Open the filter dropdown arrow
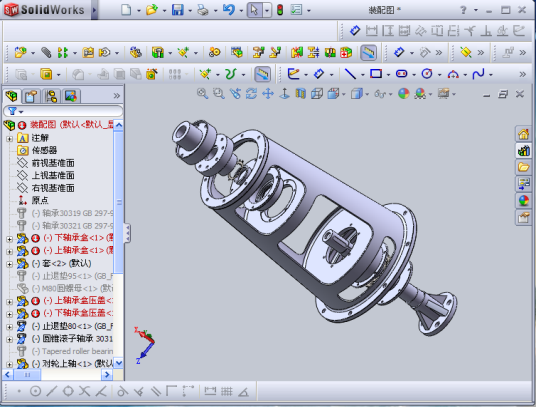 pyautogui.click(x=21, y=112)
